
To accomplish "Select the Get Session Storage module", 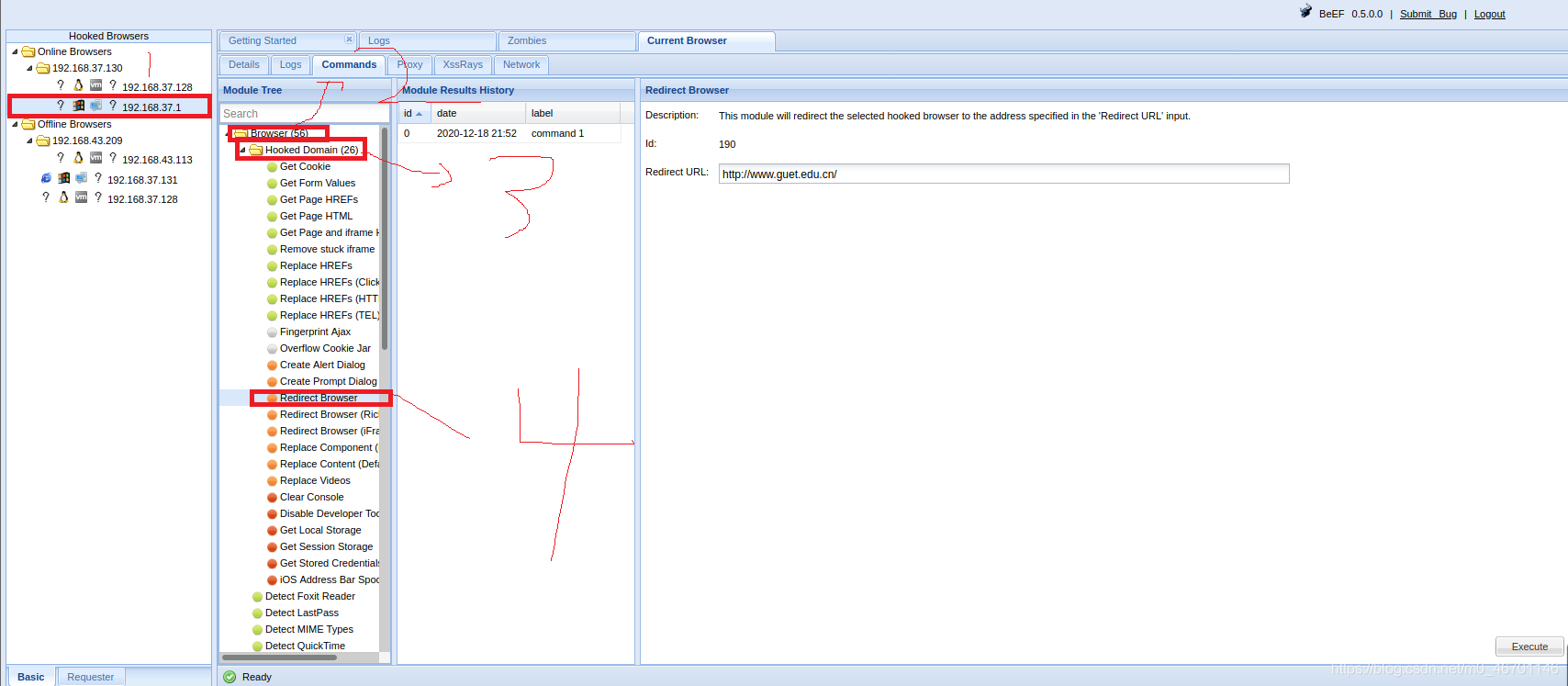I will 326,546.
